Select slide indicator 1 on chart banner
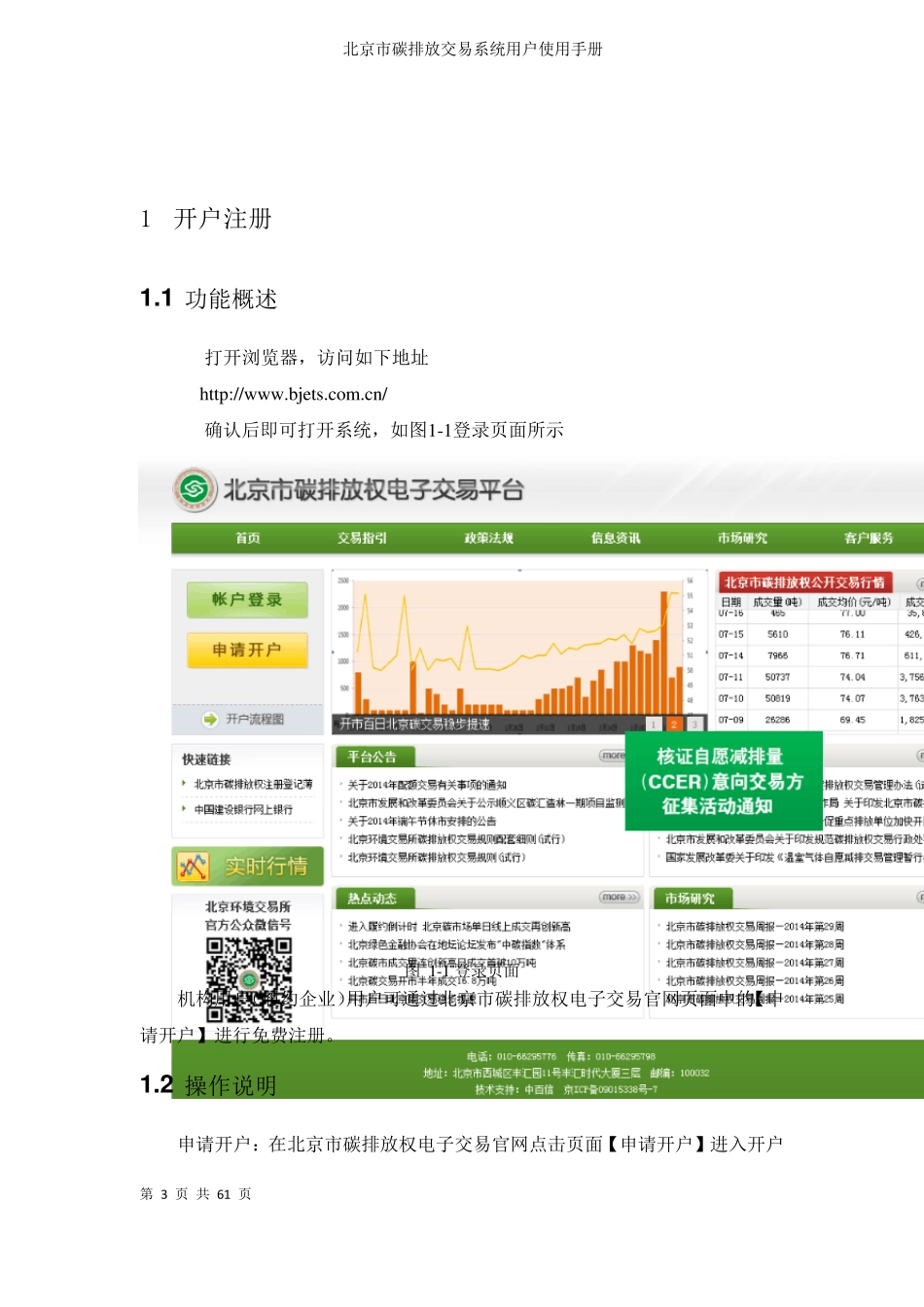This screenshot has width=924, height=1307. coord(654,724)
